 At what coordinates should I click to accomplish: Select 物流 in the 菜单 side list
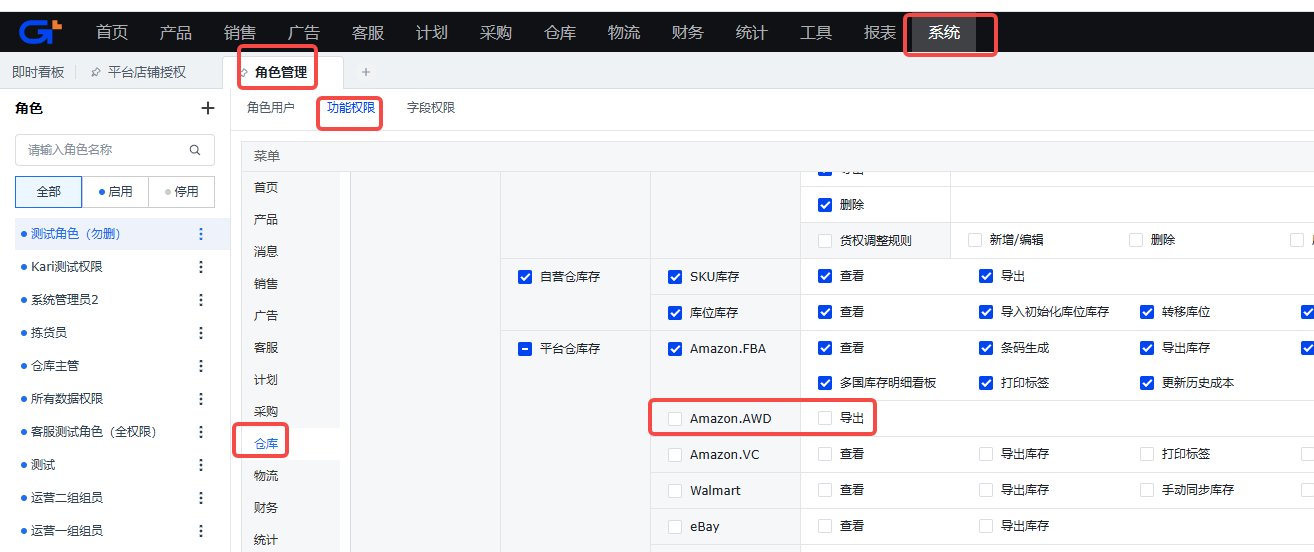click(x=266, y=476)
